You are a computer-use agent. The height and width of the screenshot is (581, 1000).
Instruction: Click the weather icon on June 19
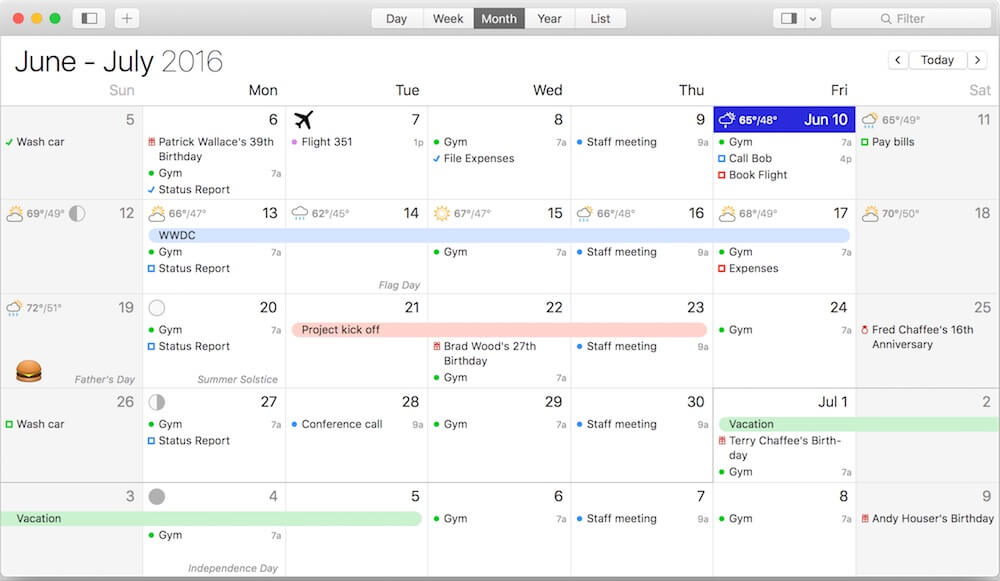(14, 308)
